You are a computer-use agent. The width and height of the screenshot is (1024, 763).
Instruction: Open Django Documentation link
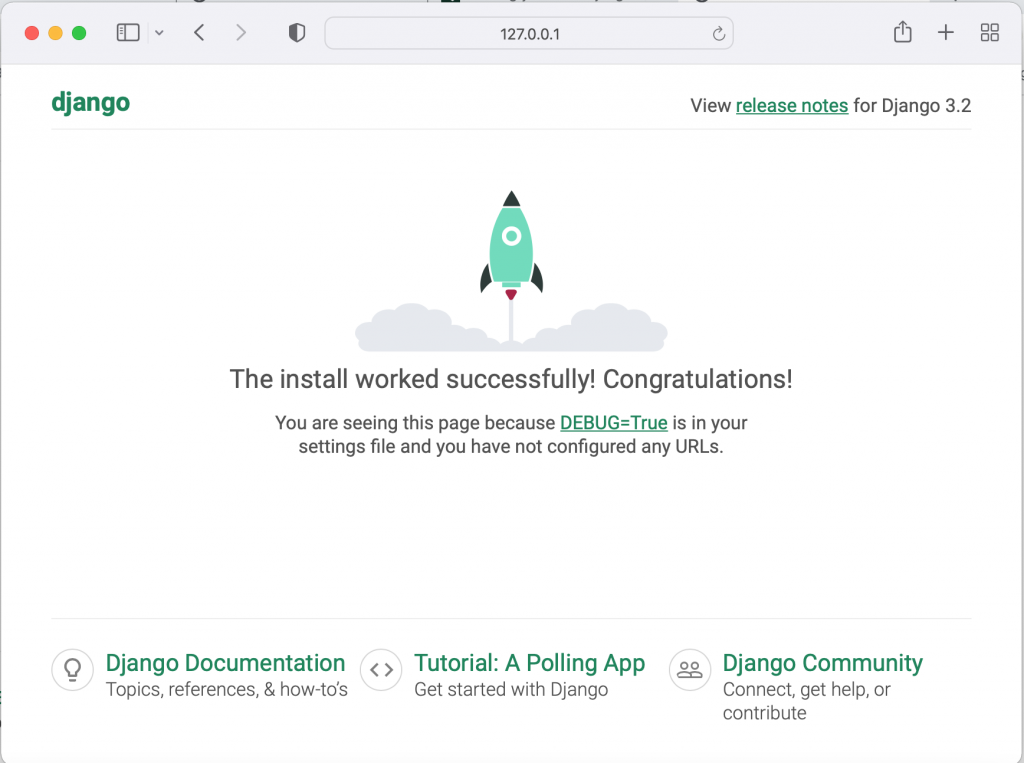[225, 663]
